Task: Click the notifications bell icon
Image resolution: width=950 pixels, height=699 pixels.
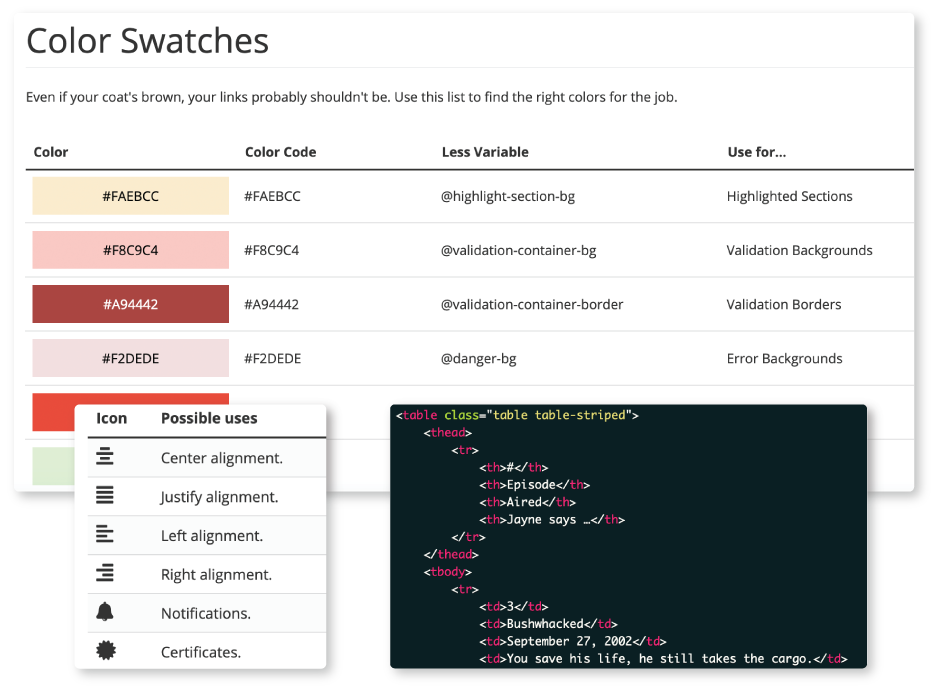Action: click(105, 612)
